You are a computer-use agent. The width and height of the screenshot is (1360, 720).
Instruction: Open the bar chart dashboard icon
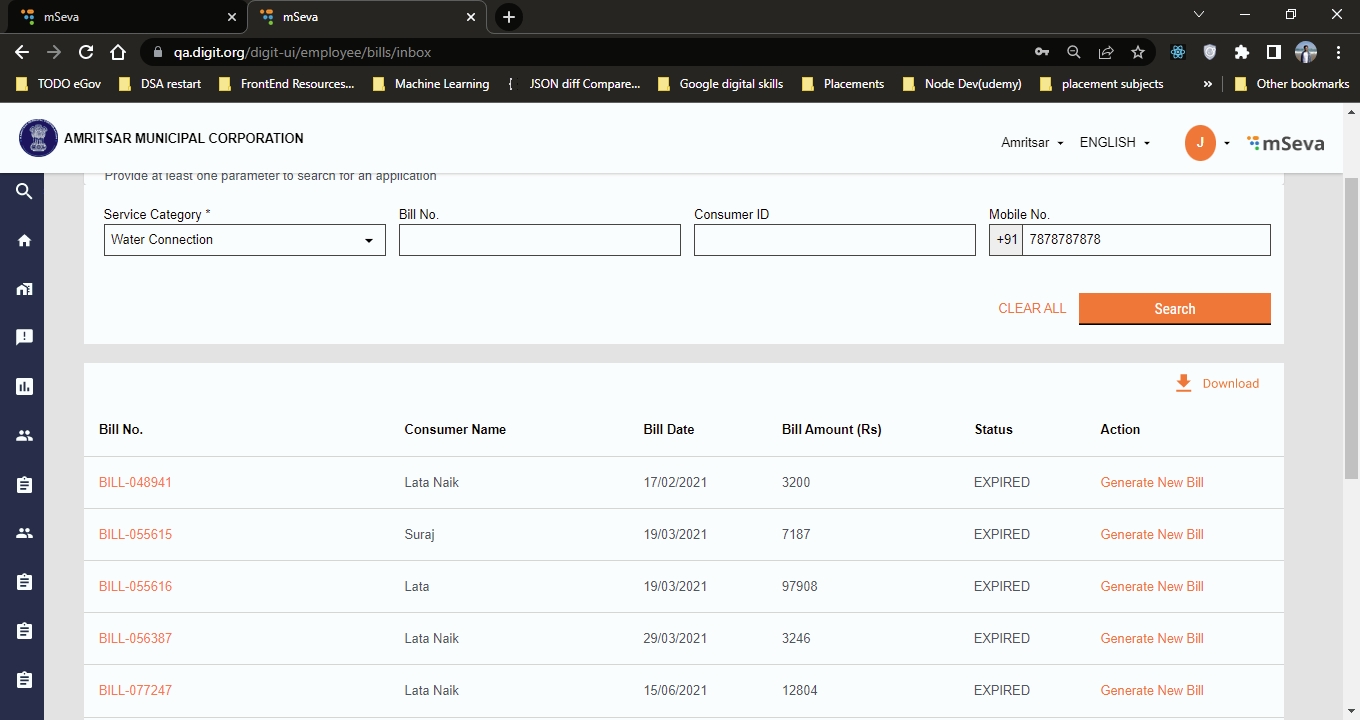[24, 386]
